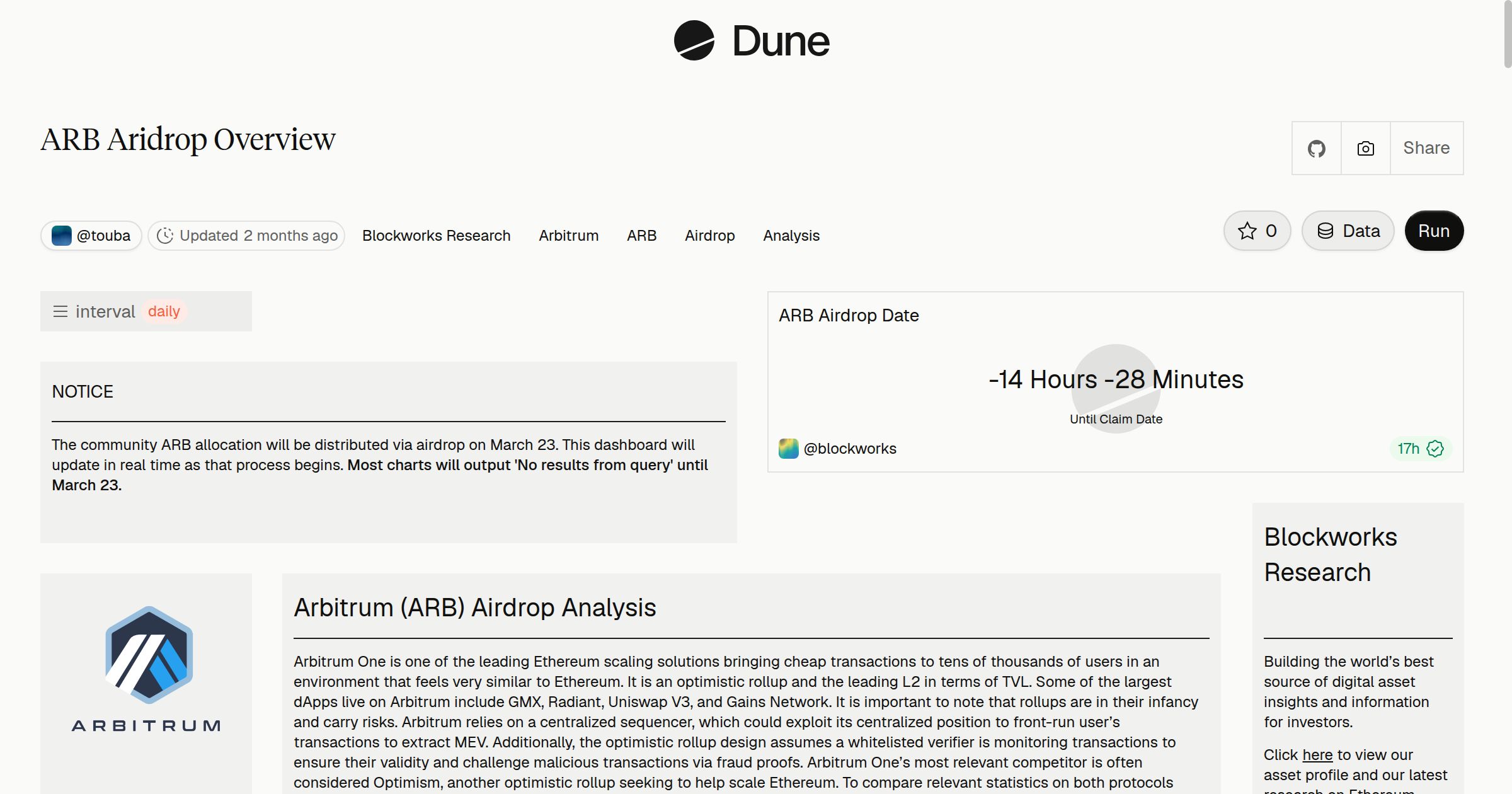Screen dimensions: 1512x794
Task: Select the Airdrop tag
Action: [709, 236]
